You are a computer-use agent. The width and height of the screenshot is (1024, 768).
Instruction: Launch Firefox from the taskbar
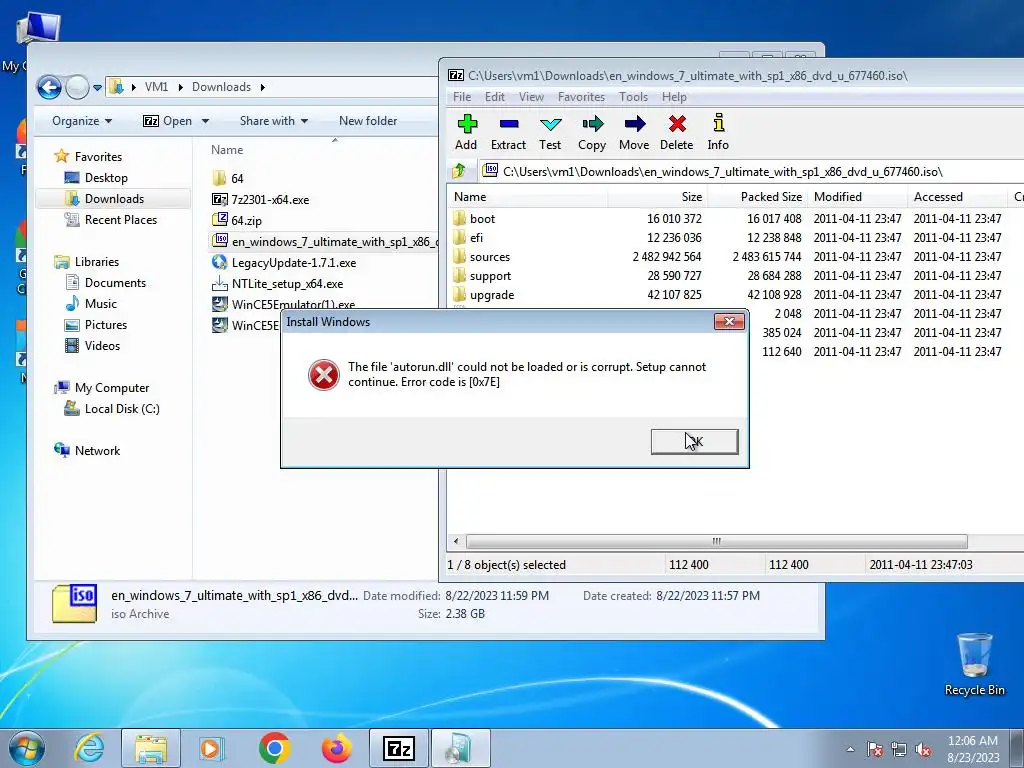point(336,748)
